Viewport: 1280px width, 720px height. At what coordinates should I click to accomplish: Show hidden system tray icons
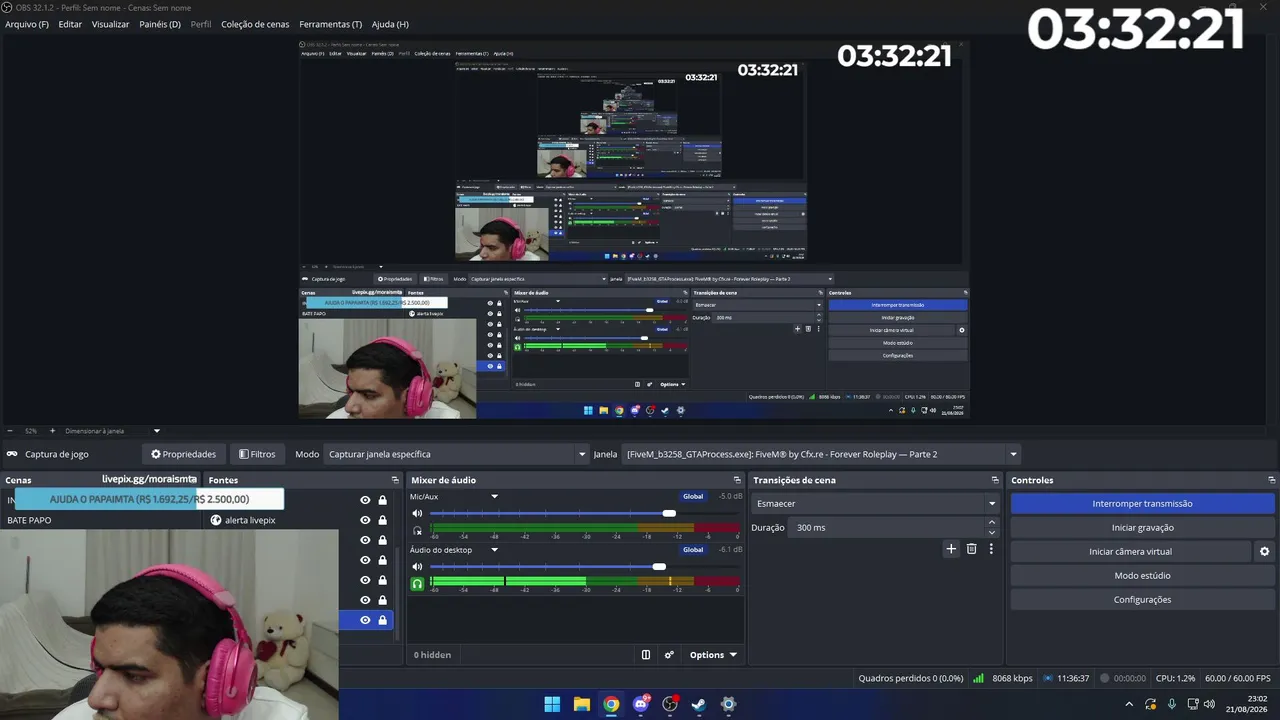click(1129, 704)
